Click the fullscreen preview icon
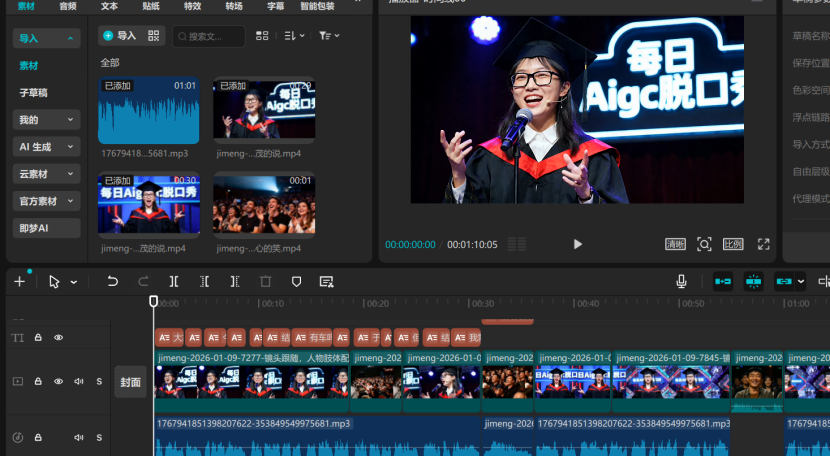 click(x=763, y=244)
